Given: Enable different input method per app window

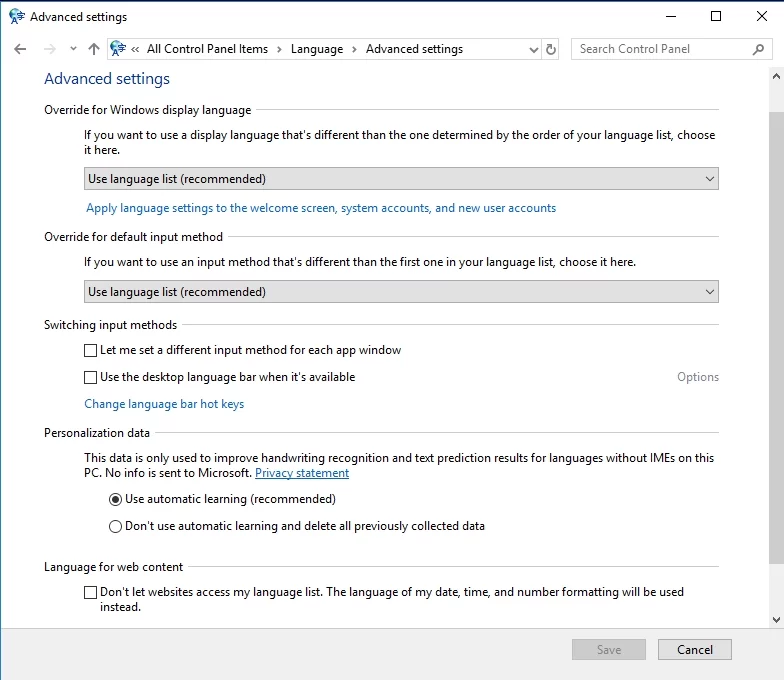Looking at the screenshot, I should pyautogui.click(x=91, y=351).
